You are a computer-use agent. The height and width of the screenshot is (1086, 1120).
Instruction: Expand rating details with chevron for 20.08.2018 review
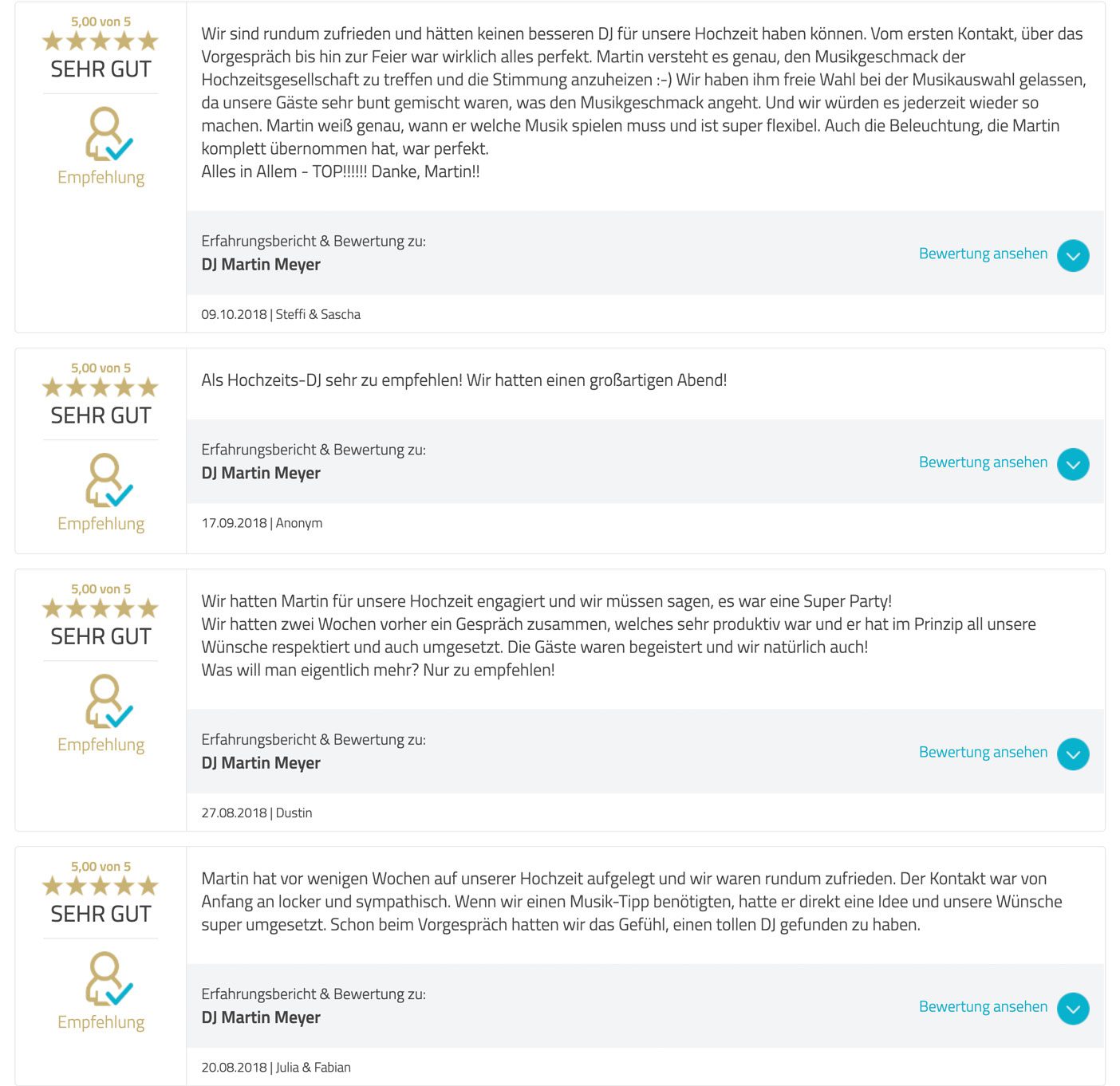1073,1009
